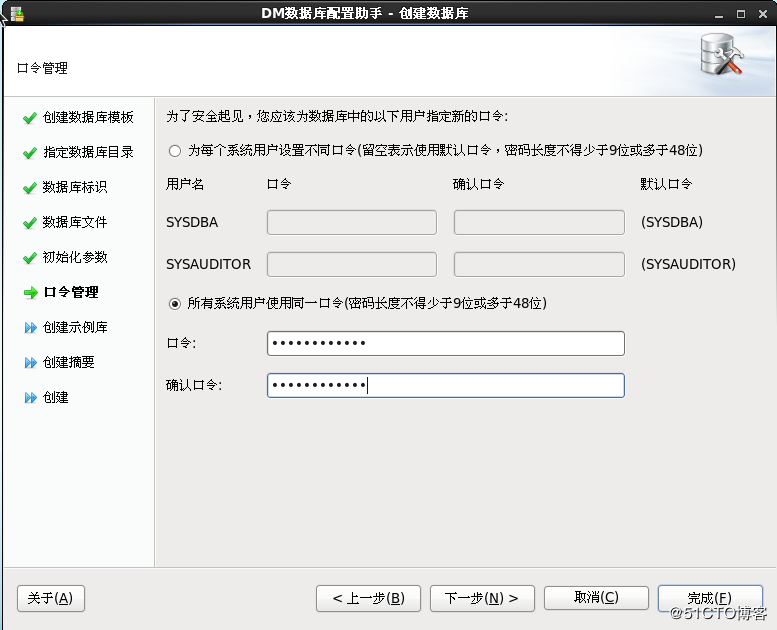Image resolution: width=777 pixels, height=630 pixels.
Task: Click the (SYSDBA) default password text
Action: tap(672, 222)
